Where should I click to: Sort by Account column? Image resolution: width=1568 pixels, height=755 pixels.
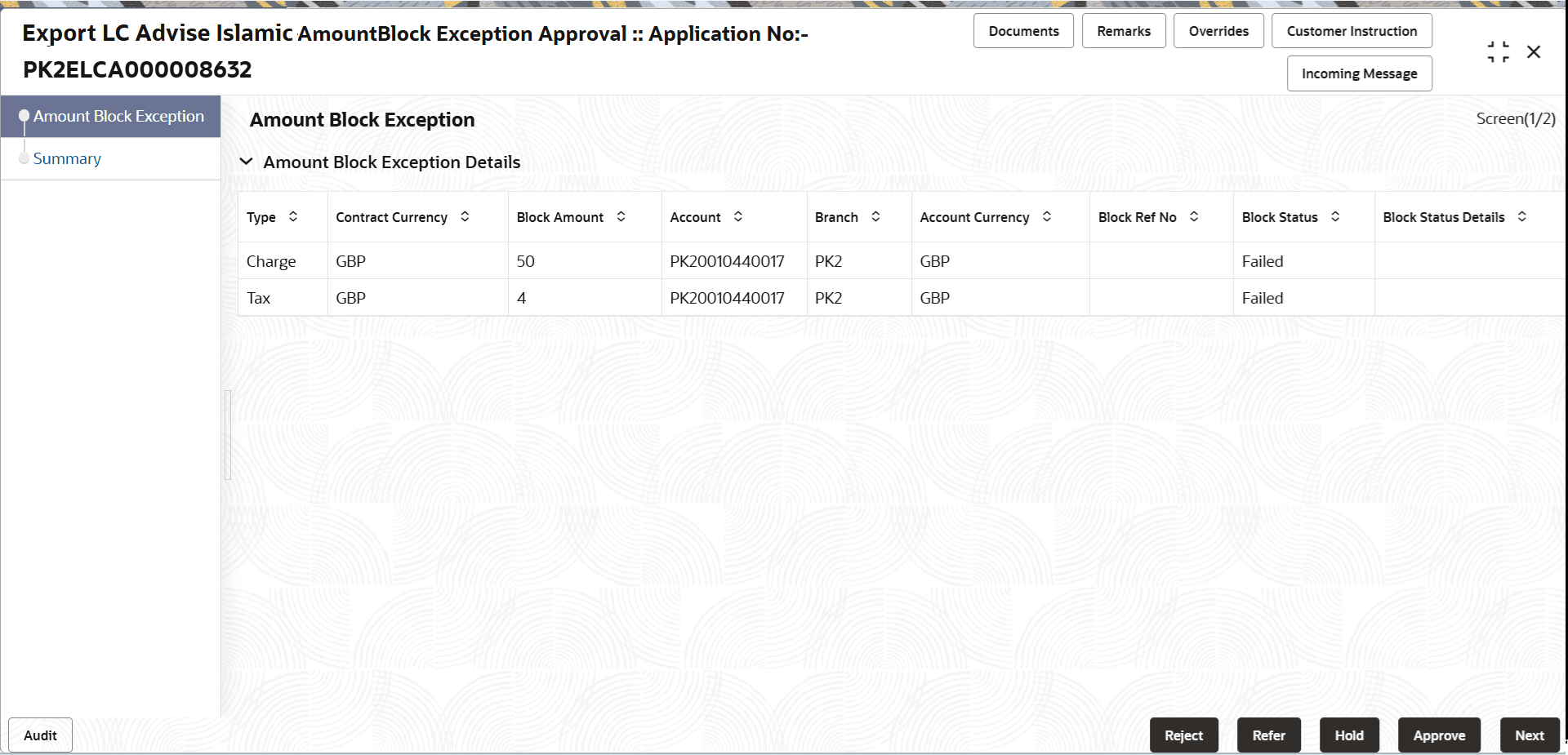(x=738, y=216)
